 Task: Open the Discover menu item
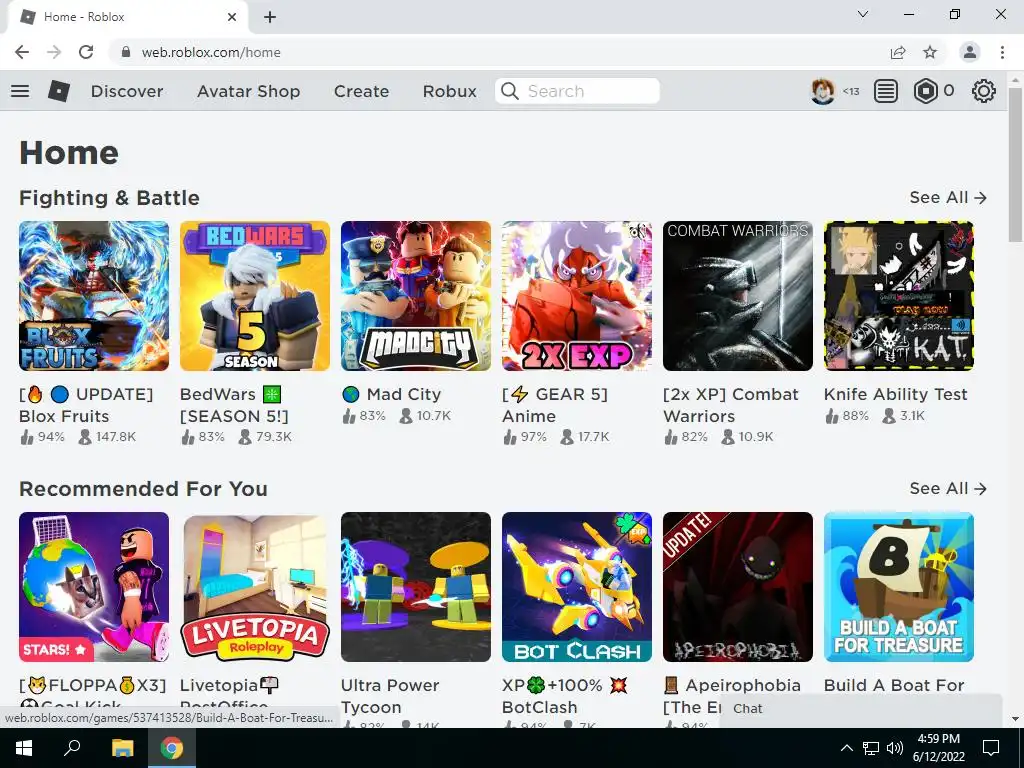click(127, 91)
